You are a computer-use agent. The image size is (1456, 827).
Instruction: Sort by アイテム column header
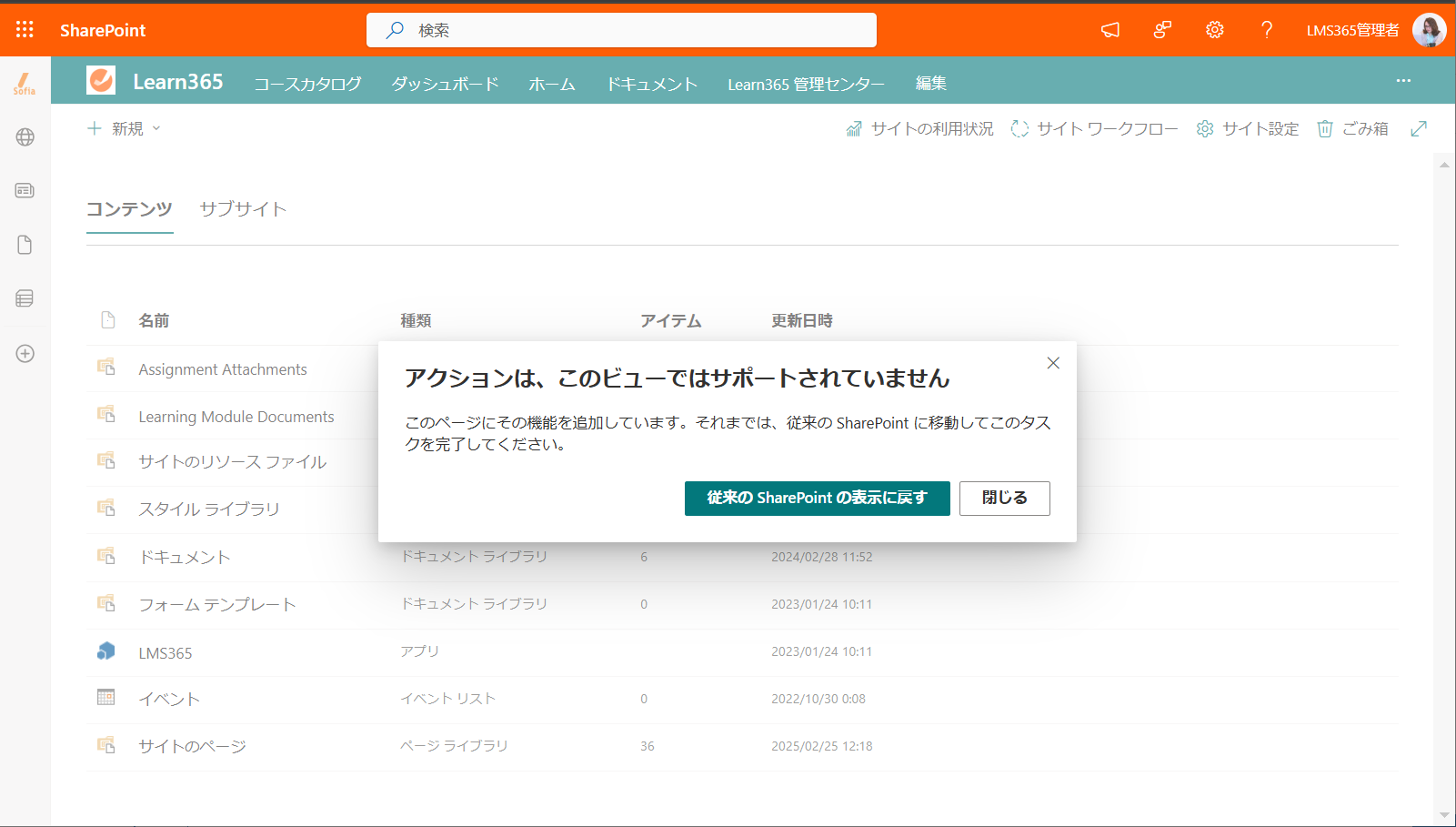[x=670, y=320]
